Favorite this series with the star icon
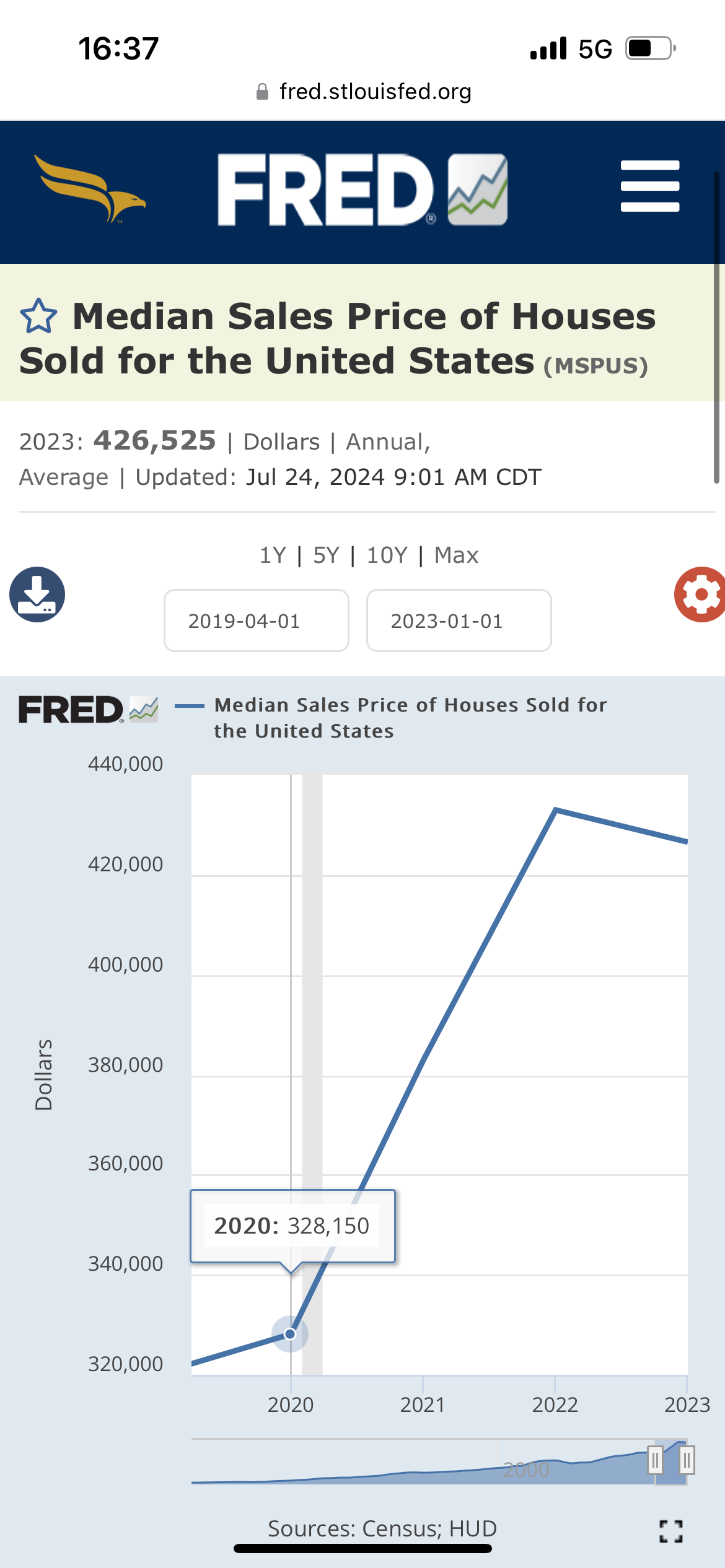 click(x=38, y=316)
